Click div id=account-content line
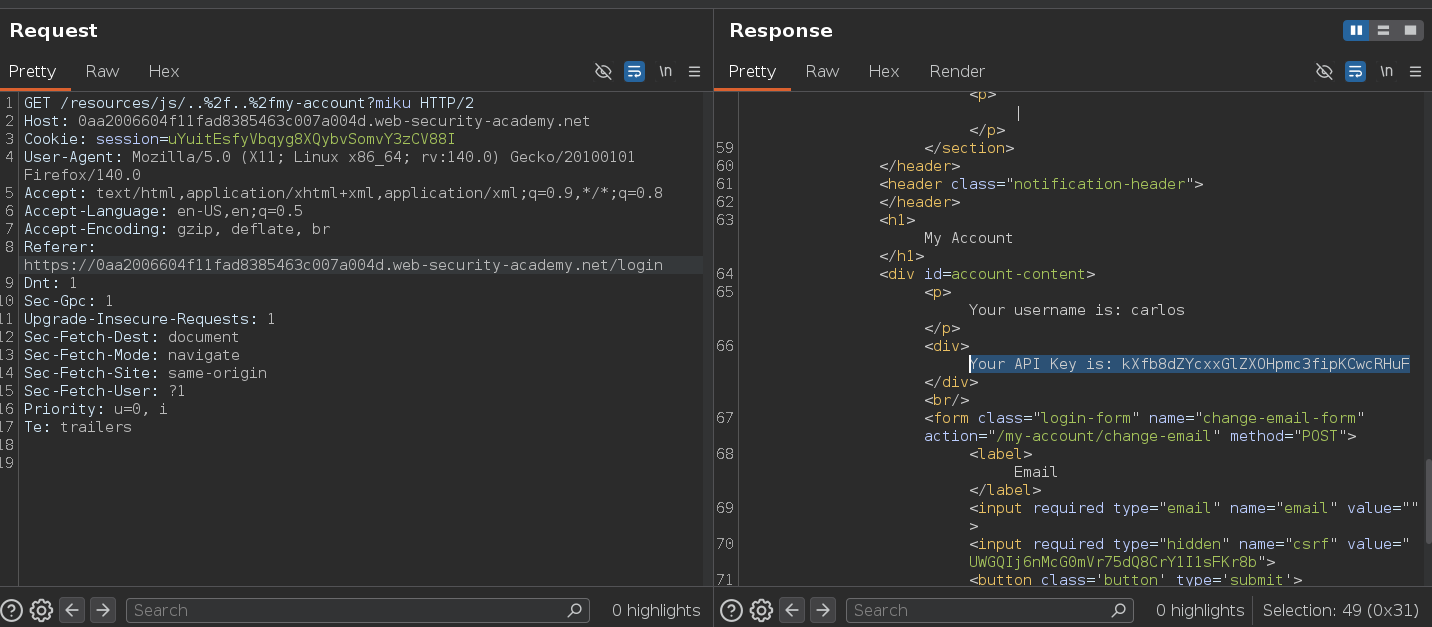The height and width of the screenshot is (627, 1432). coord(987,274)
